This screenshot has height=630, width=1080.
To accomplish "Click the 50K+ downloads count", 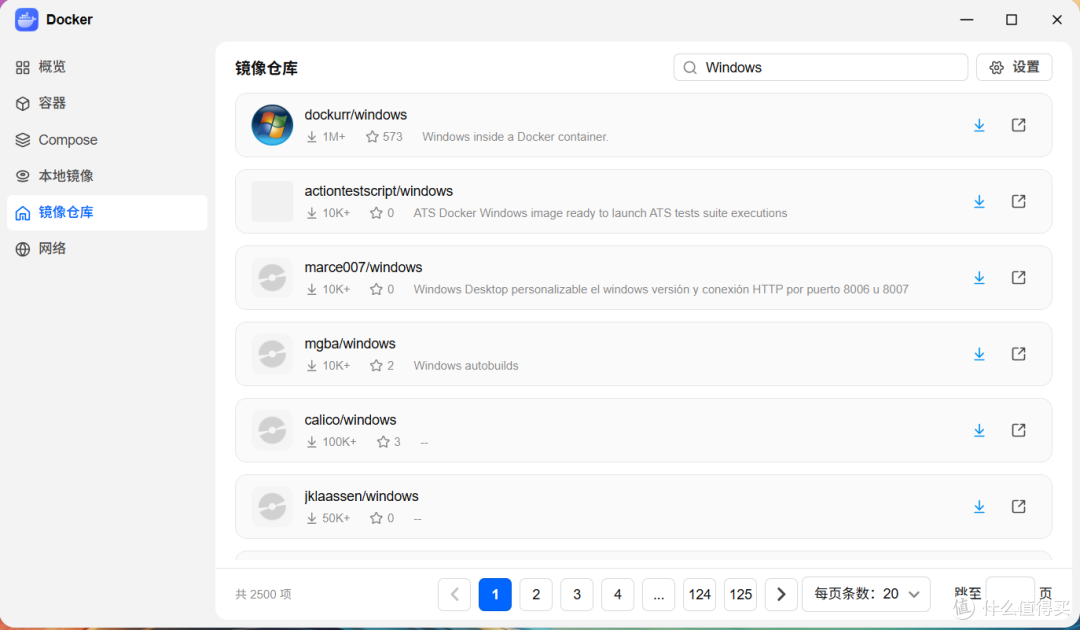I will tap(336, 518).
